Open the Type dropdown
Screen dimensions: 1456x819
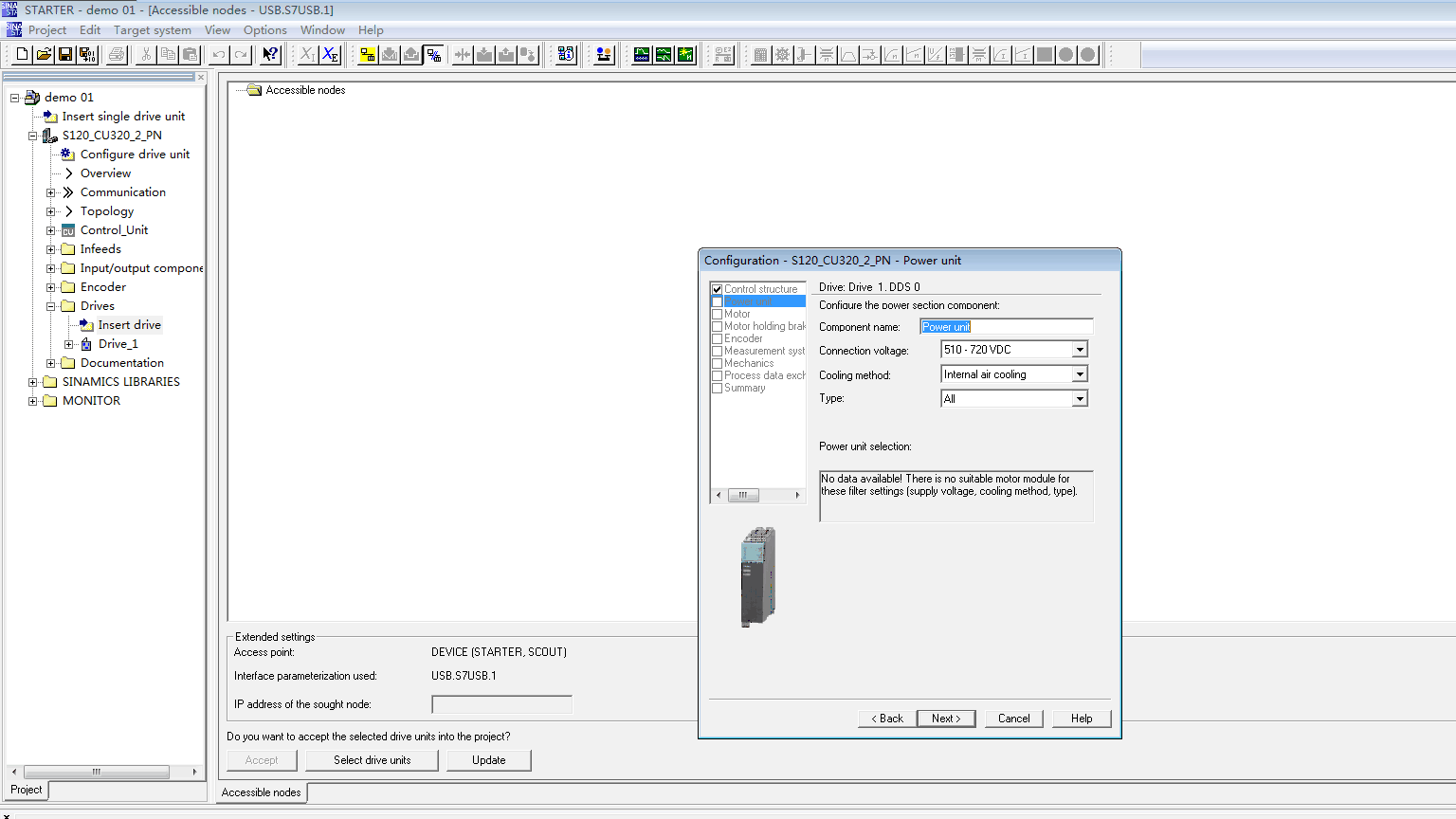click(x=1080, y=399)
